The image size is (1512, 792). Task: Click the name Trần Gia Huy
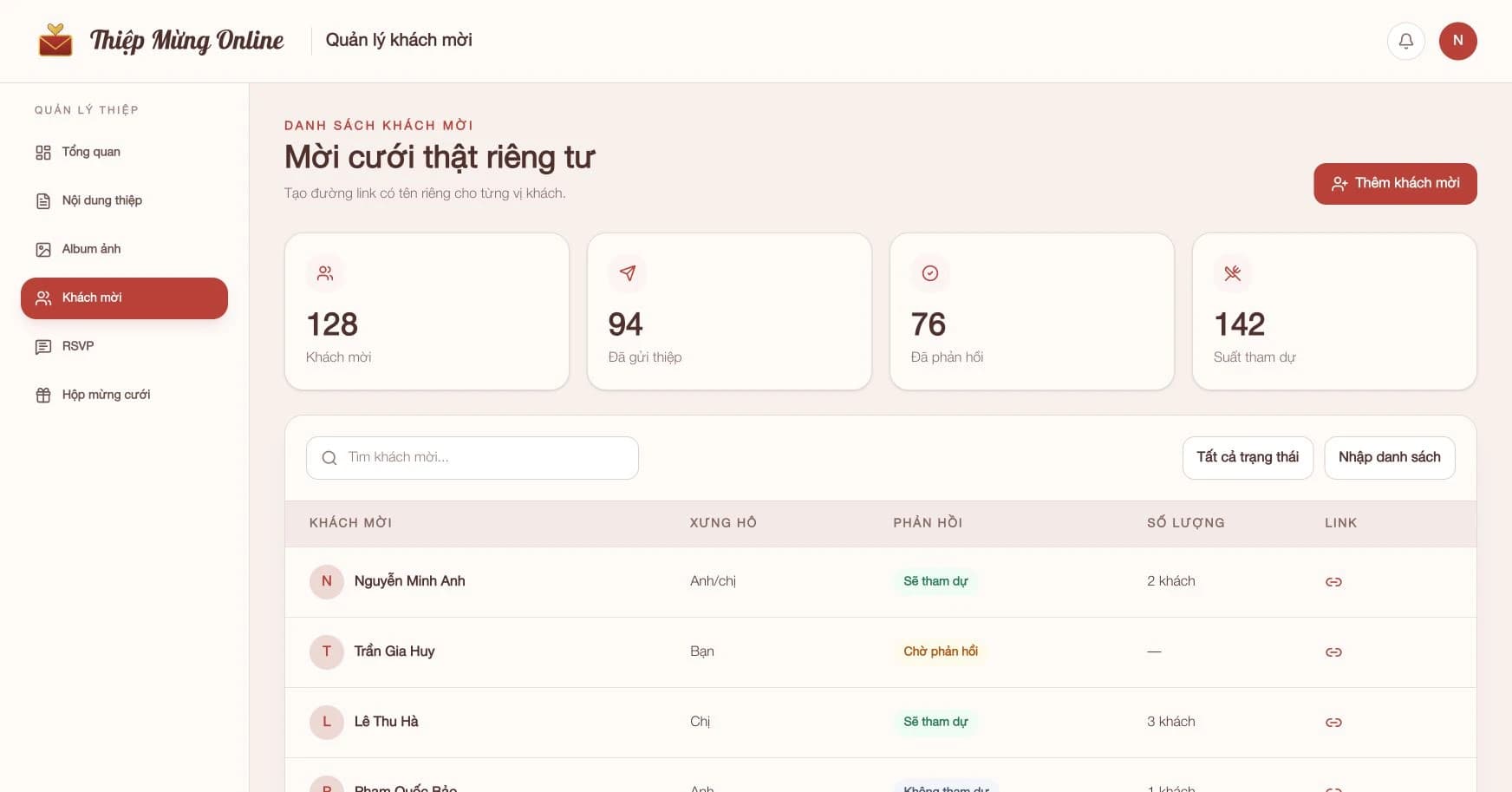tap(394, 651)
